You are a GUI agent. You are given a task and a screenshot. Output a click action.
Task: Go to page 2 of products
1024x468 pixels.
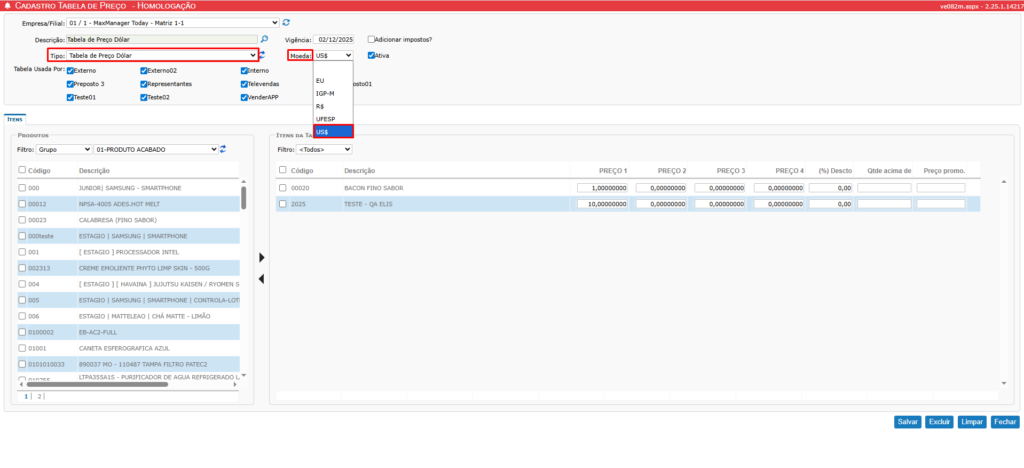40,396
